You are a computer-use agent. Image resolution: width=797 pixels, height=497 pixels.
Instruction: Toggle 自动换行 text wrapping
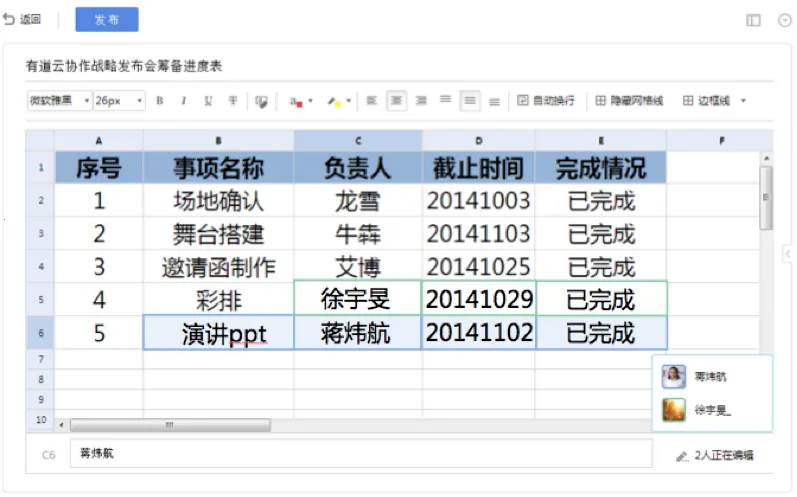click(x=546, y=101)
